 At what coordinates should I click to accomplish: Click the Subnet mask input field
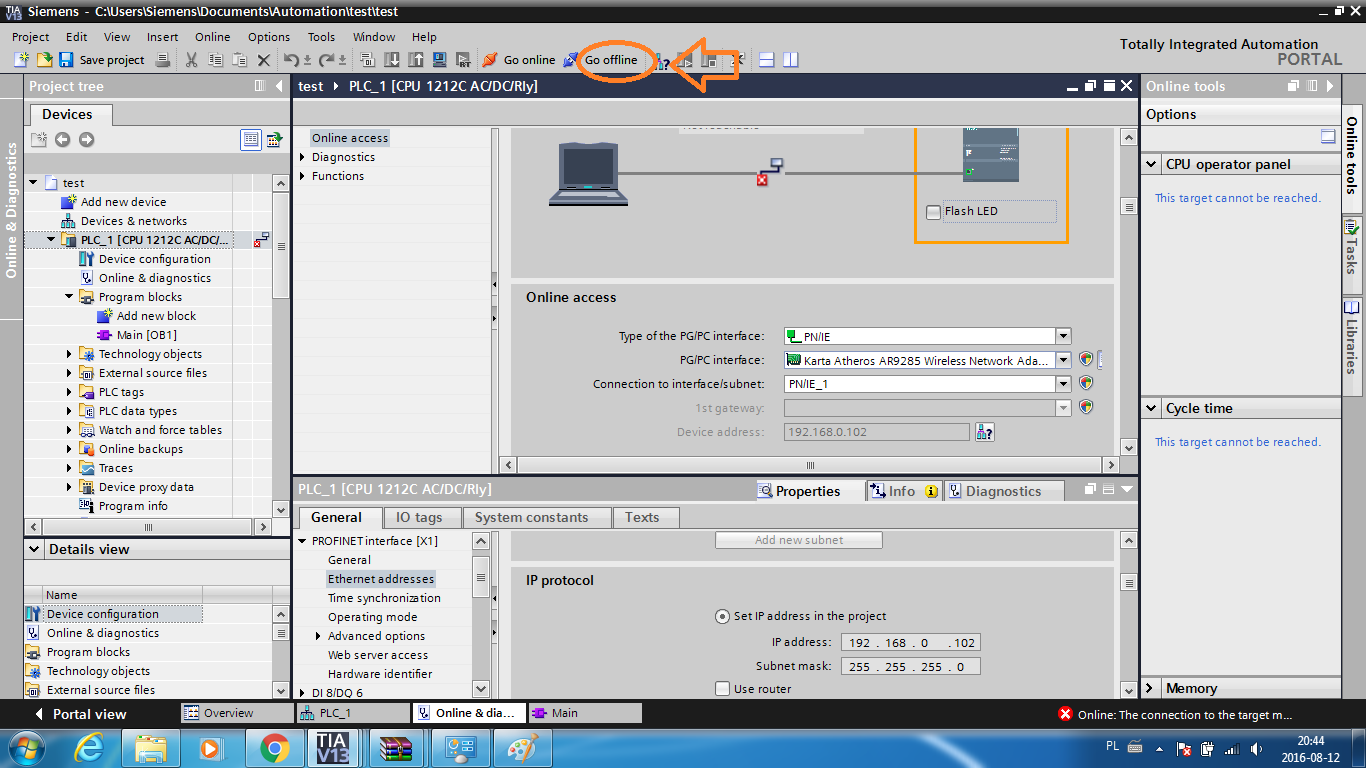(910, 667)
